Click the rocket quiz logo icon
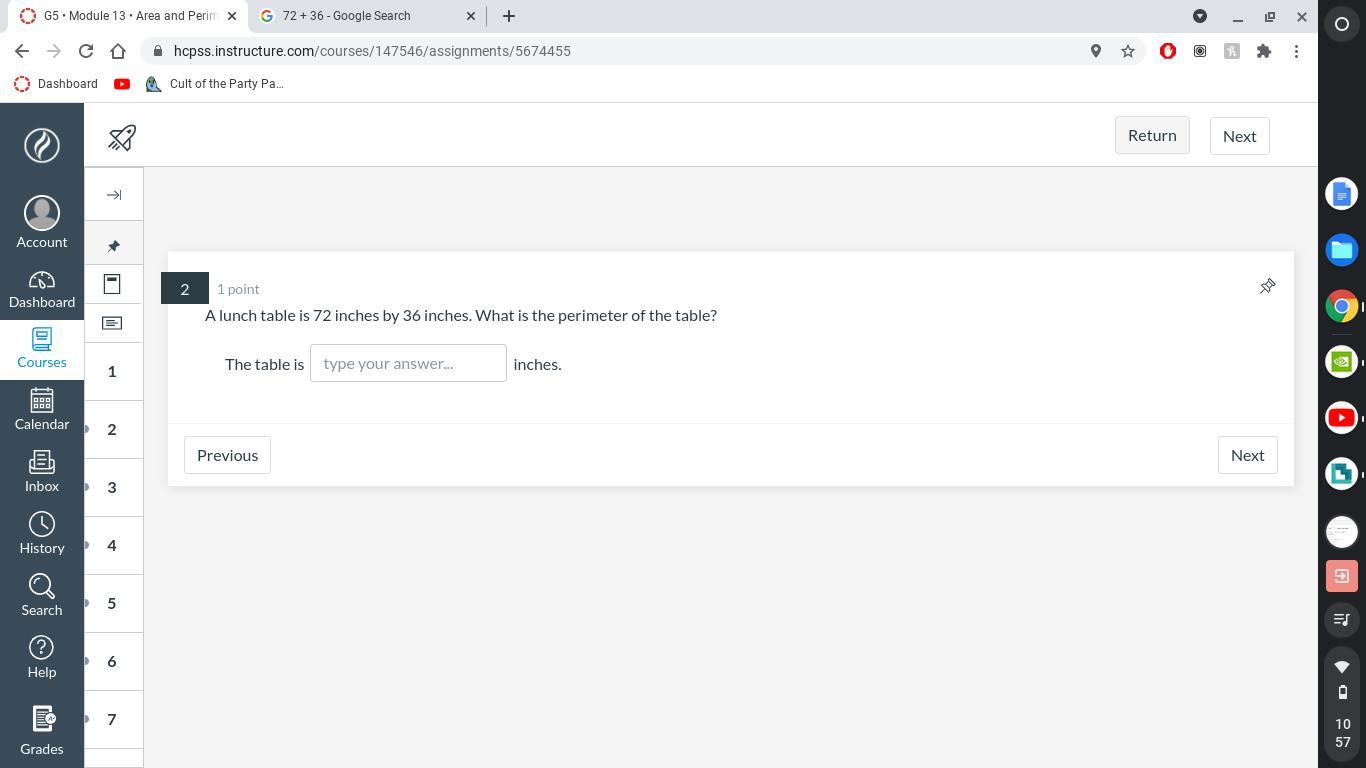Image resolution: width=1366 pixels, height=768 pixels. (x=122, y=137)
